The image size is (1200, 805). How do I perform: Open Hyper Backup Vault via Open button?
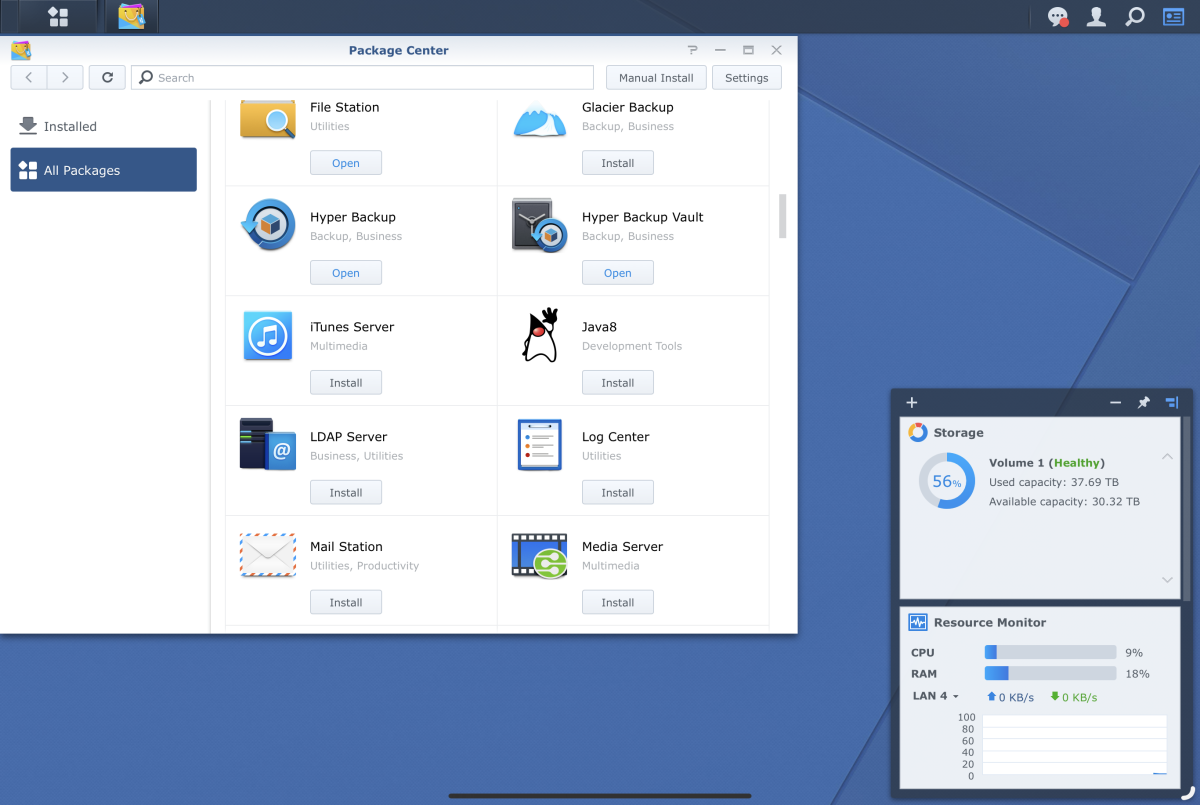[x=618, y=273]
